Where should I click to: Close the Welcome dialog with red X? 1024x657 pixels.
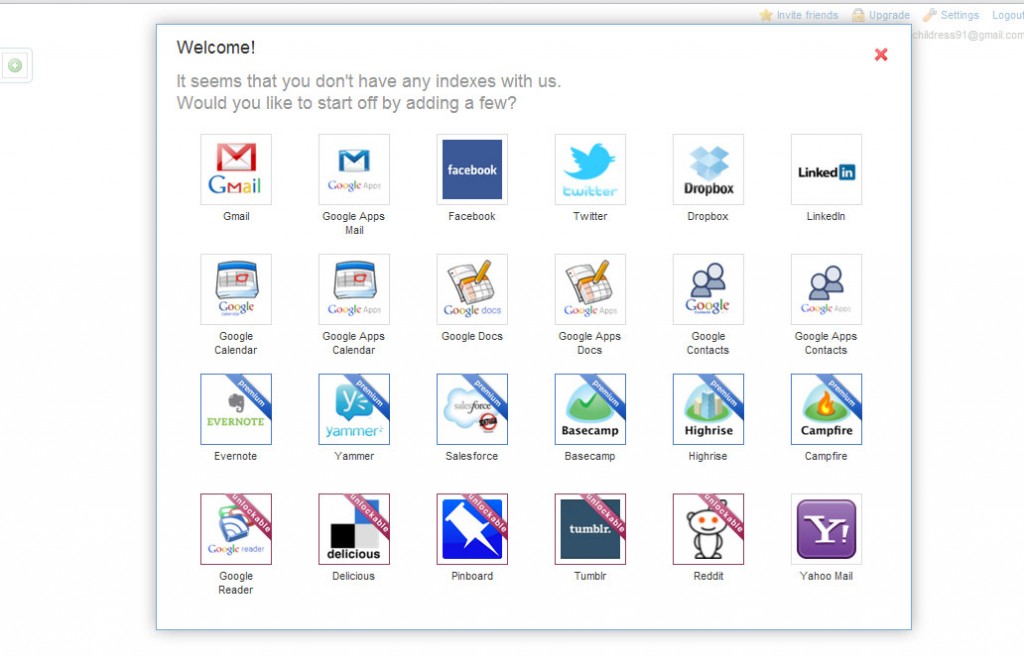(x=881, y=55)
